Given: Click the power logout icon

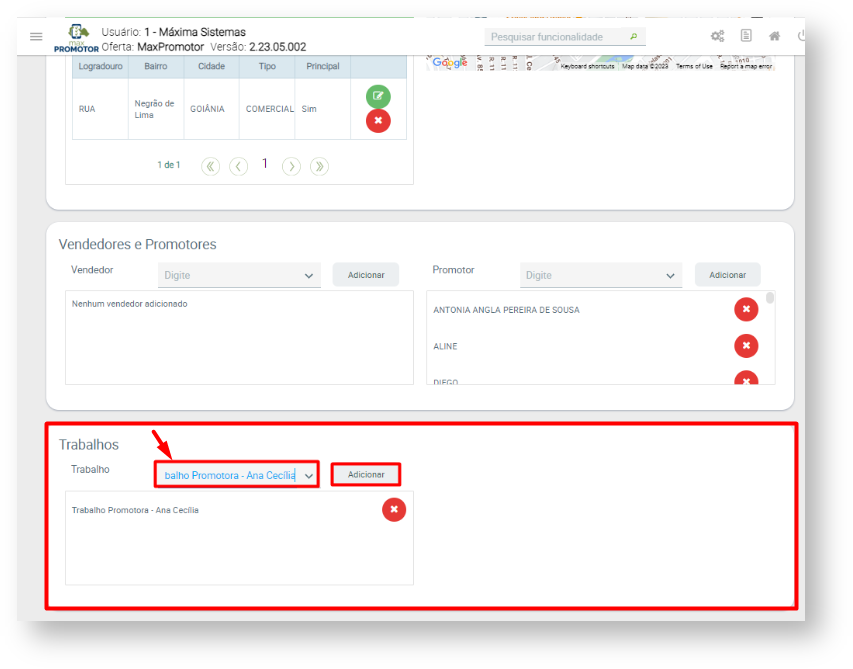Looking at the screenshot, I should pos(801,36).
